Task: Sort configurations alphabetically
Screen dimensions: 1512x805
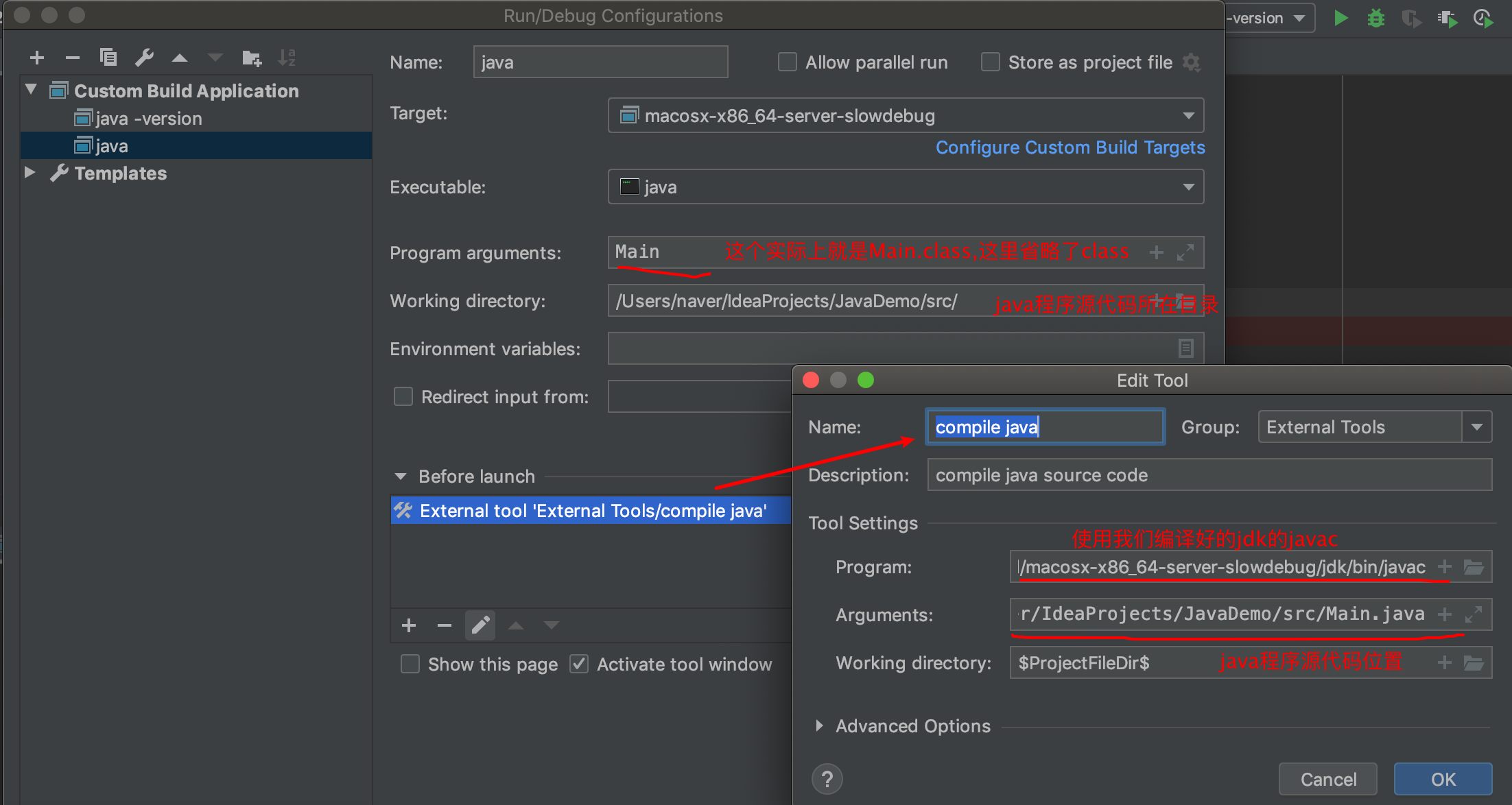Action: (x=287, y=58)
